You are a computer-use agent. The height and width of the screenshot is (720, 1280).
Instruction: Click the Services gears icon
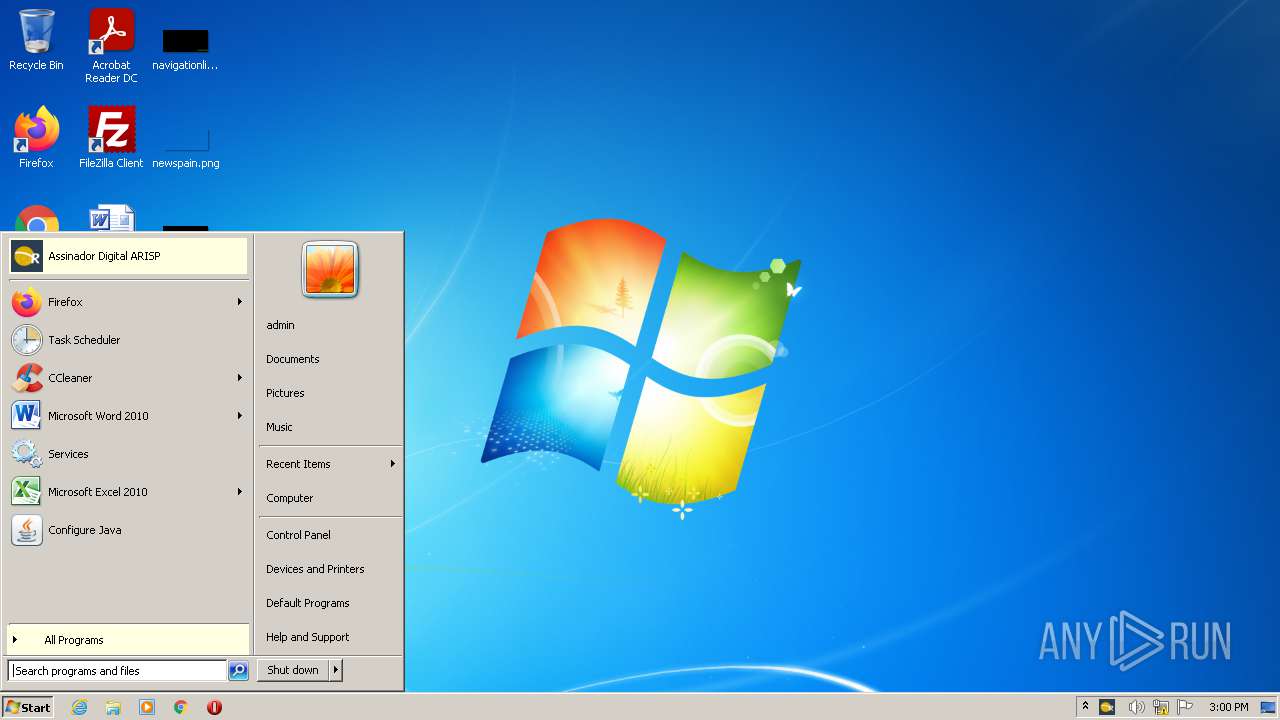[27, 454]
